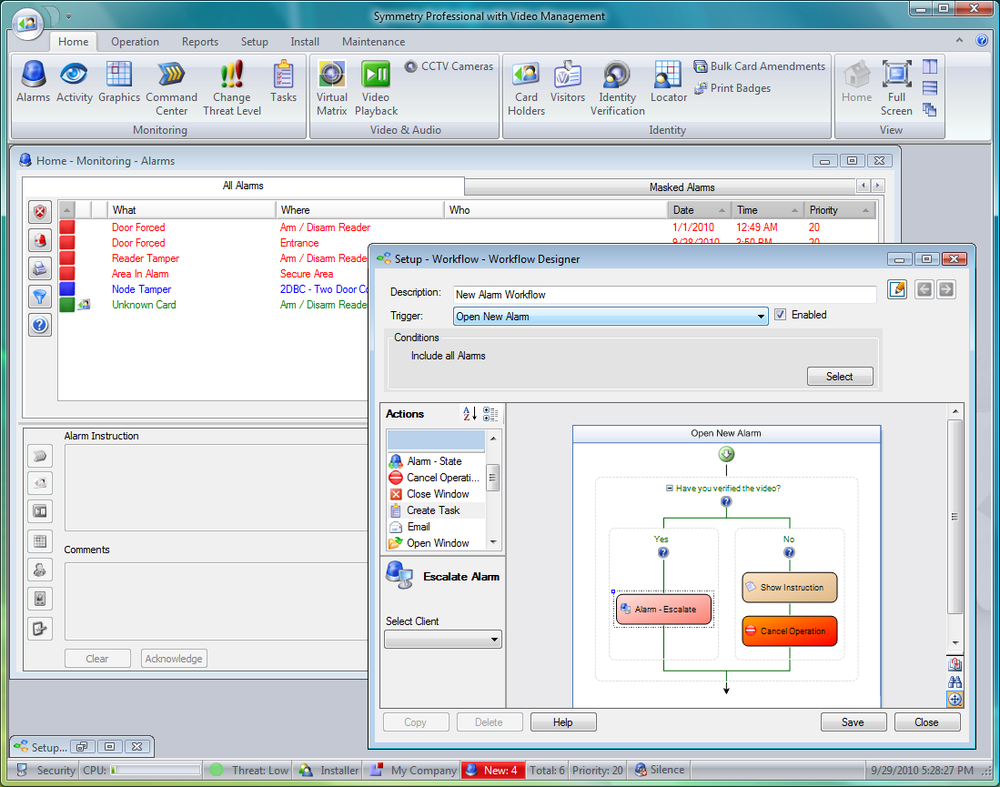Click the Description text field
This screenshot has width=1000, height=787.
(663, 295)
